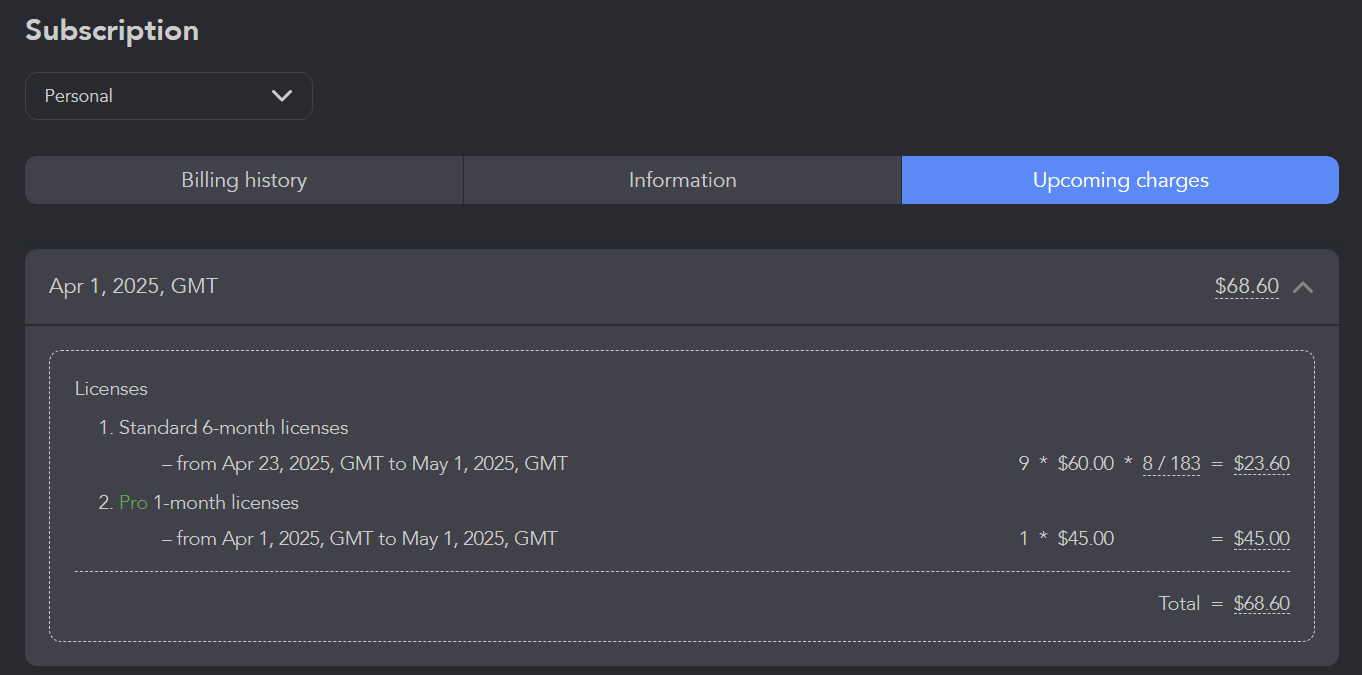
Task: Select the Upcoming charges tab
Action: pyautogui.click(x=1120, y=180)
